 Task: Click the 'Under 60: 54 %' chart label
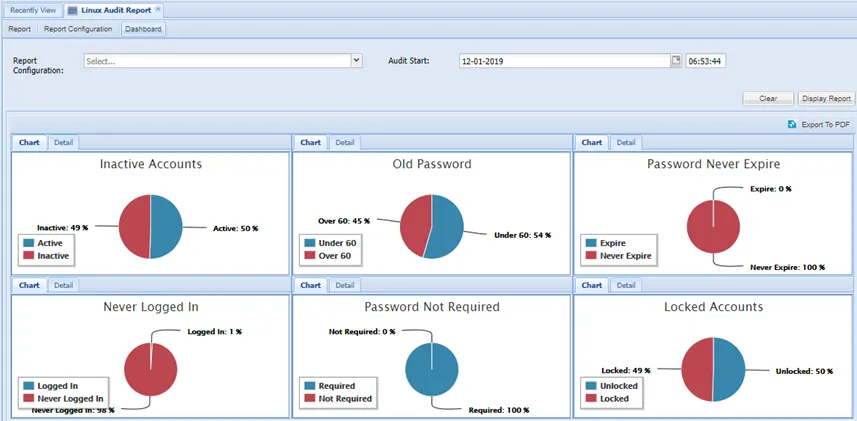(x=523, y=235)
